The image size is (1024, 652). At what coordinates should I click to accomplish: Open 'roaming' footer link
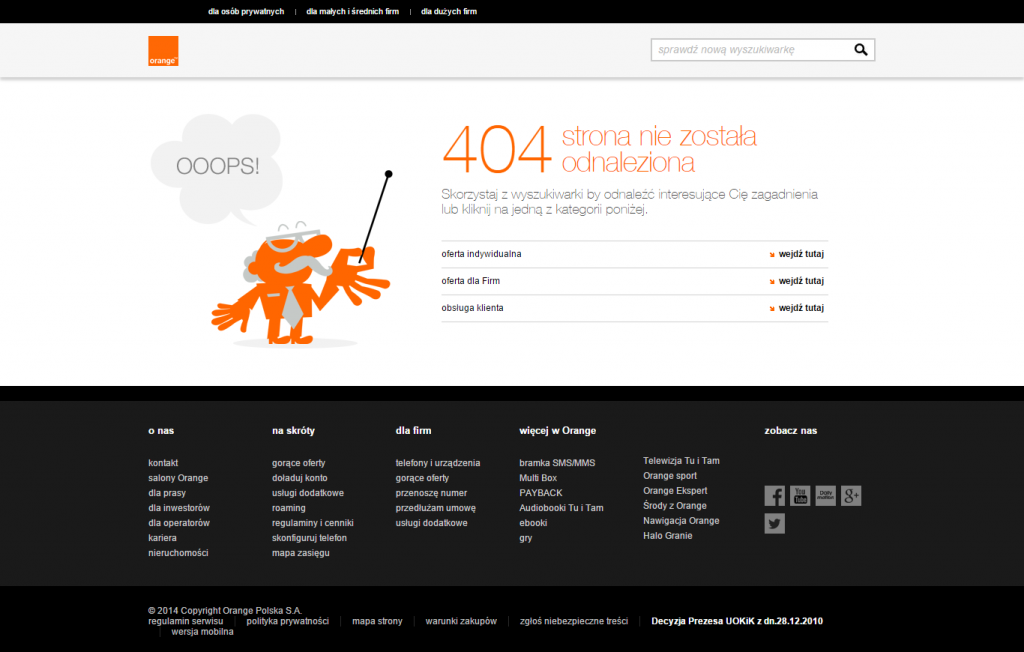click(289, 508)
